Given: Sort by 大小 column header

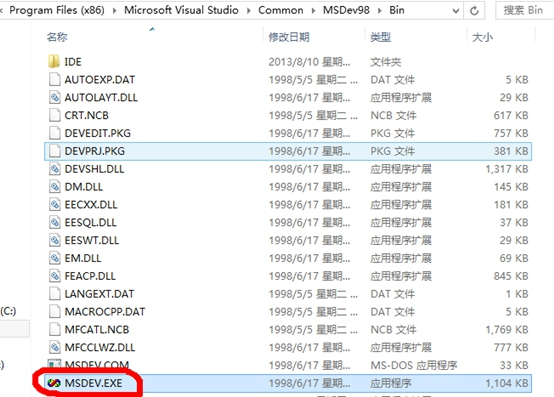Looking at the screenshot, I should [482, 37].
